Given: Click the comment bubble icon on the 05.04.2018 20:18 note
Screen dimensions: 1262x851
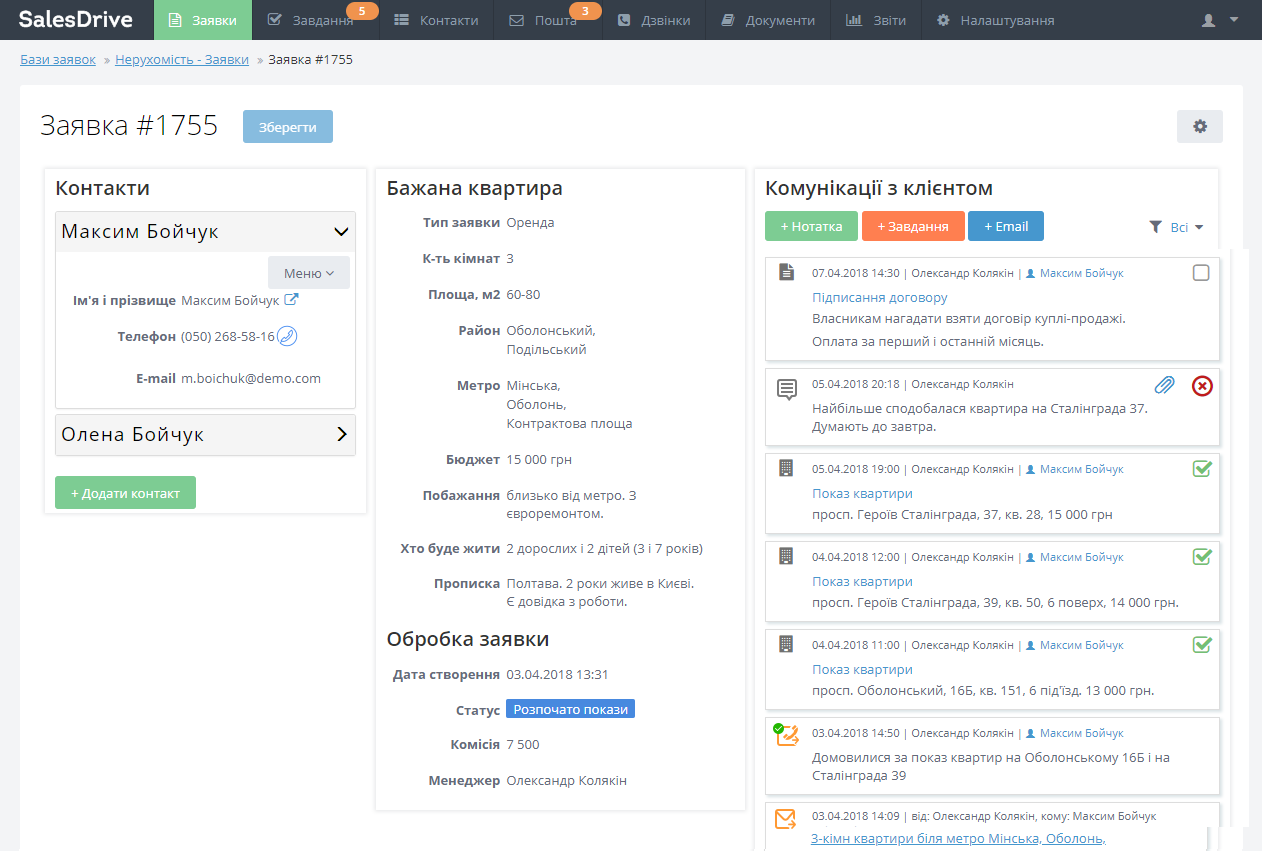Looking at the screenshot, I should (787, 389).
